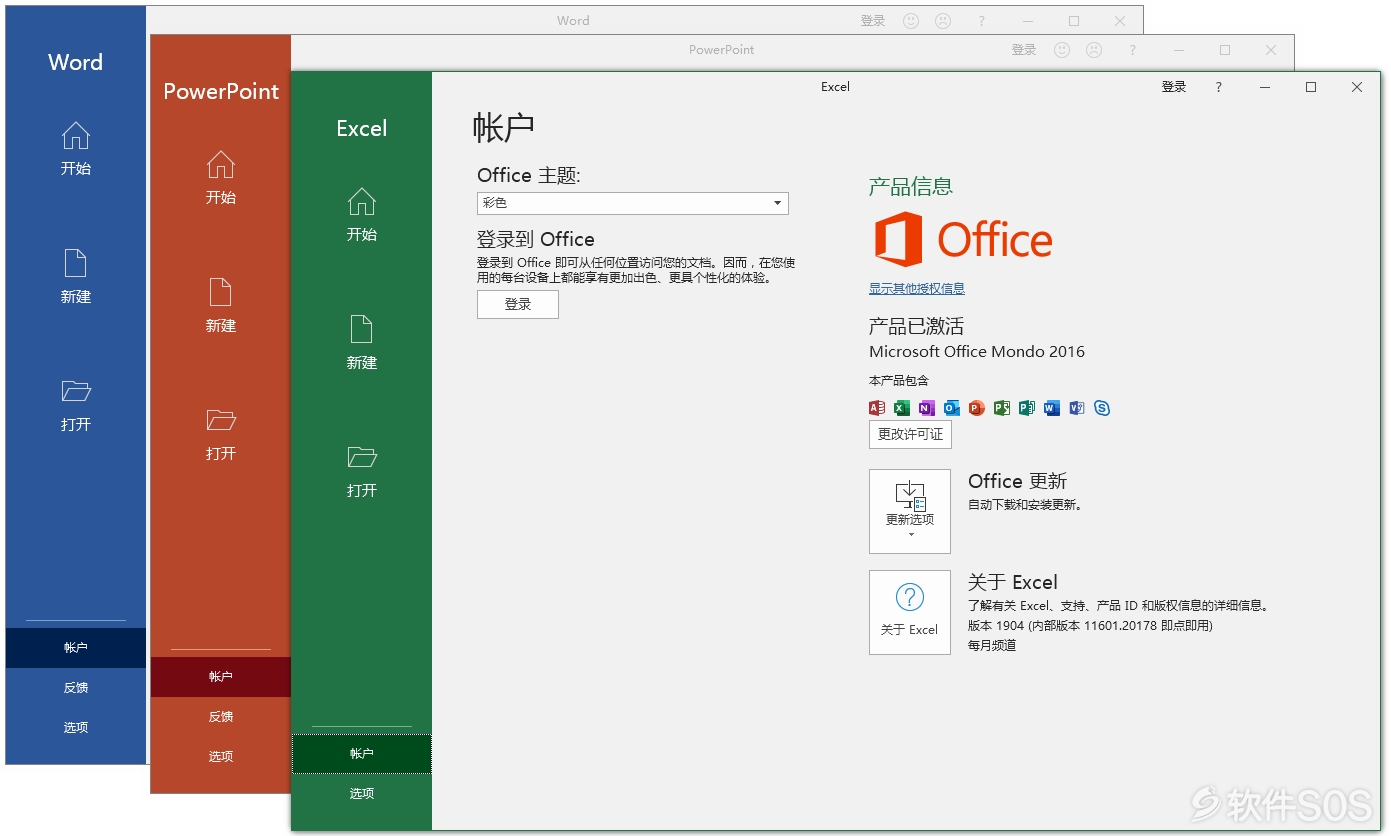Select 帐户 tab in Excel sidebar
1391x836 pixels.
click(x=362, y=754)
